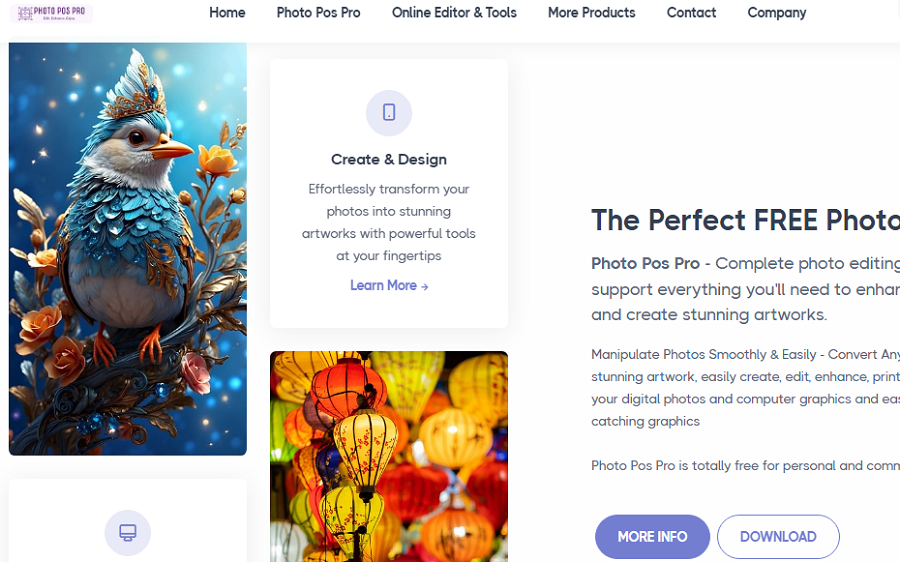This screenshot has height=562, width=900.
Task: Click the Create & Design heading
Action: tap(389, 160)
